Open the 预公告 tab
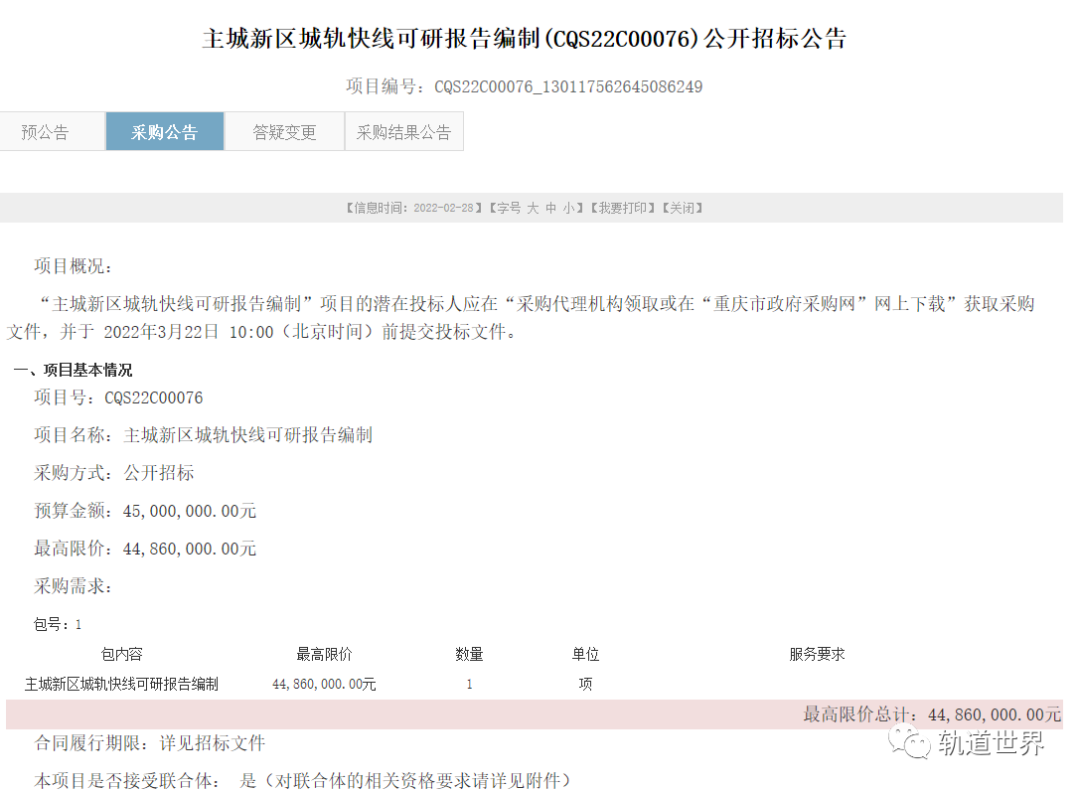The image size is (1080, 791). (x=45, y=132)
